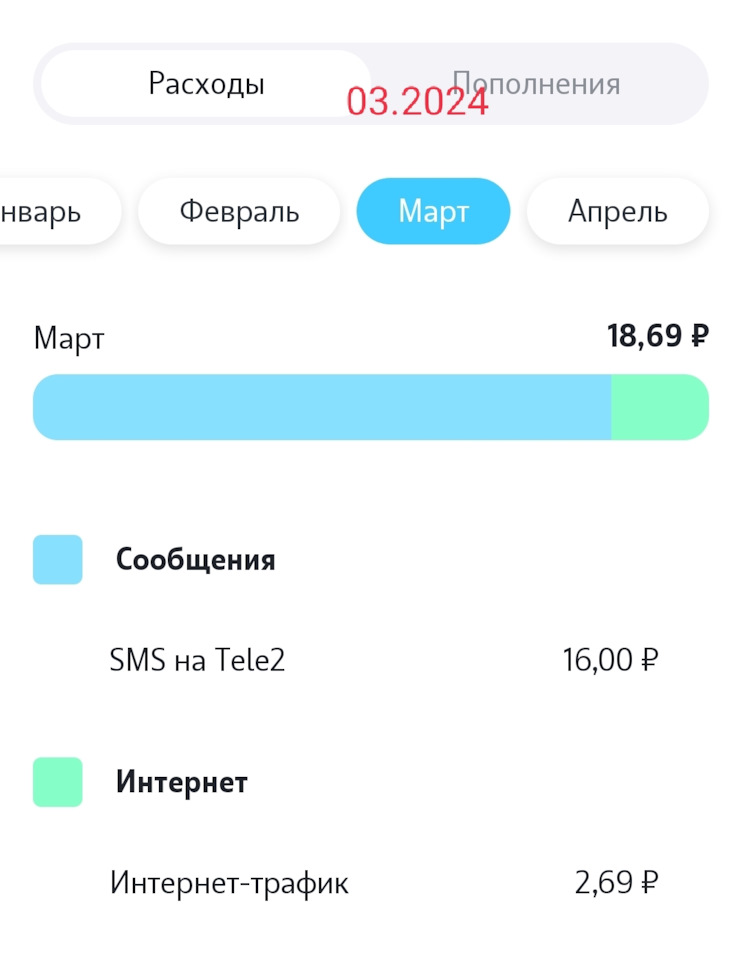This screenshot has width=742, height=960.
Task: Expand the Сообщения category heading
Action: (x=195, y=560)
